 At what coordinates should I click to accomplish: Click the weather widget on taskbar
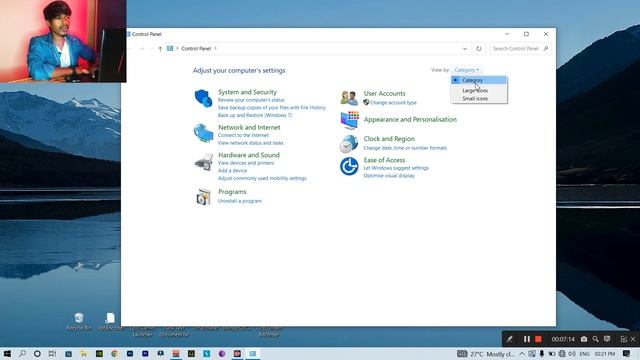coord(486,354)
